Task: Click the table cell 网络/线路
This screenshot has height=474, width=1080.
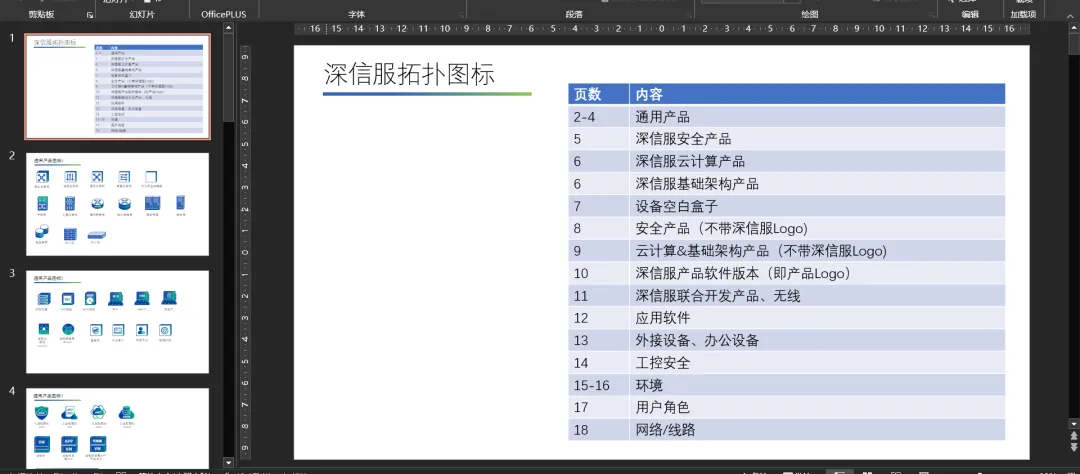Action: click(x=817, y=430)
